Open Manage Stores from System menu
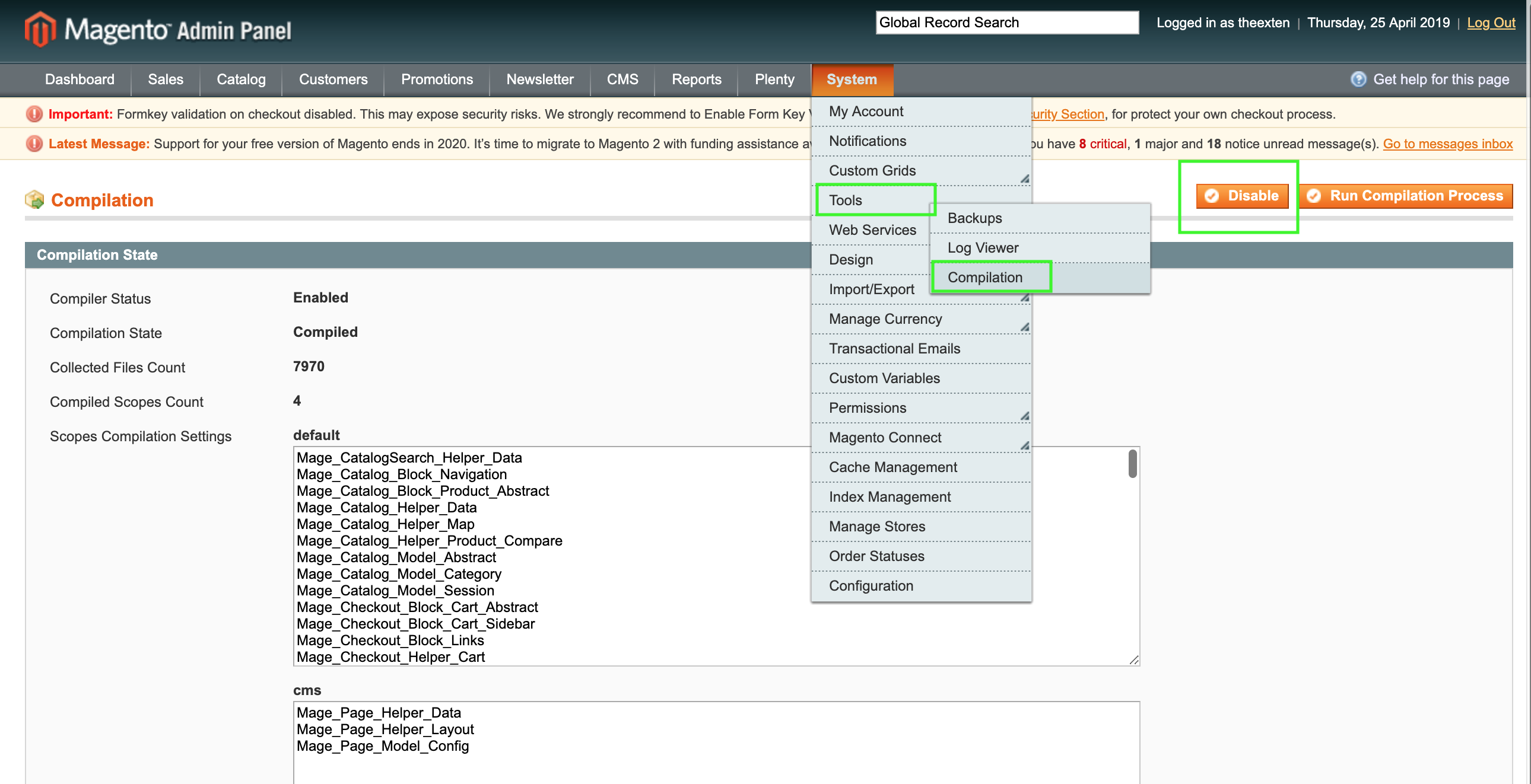The height and width of the screenshot is (784, 1531). click(920, 527)
